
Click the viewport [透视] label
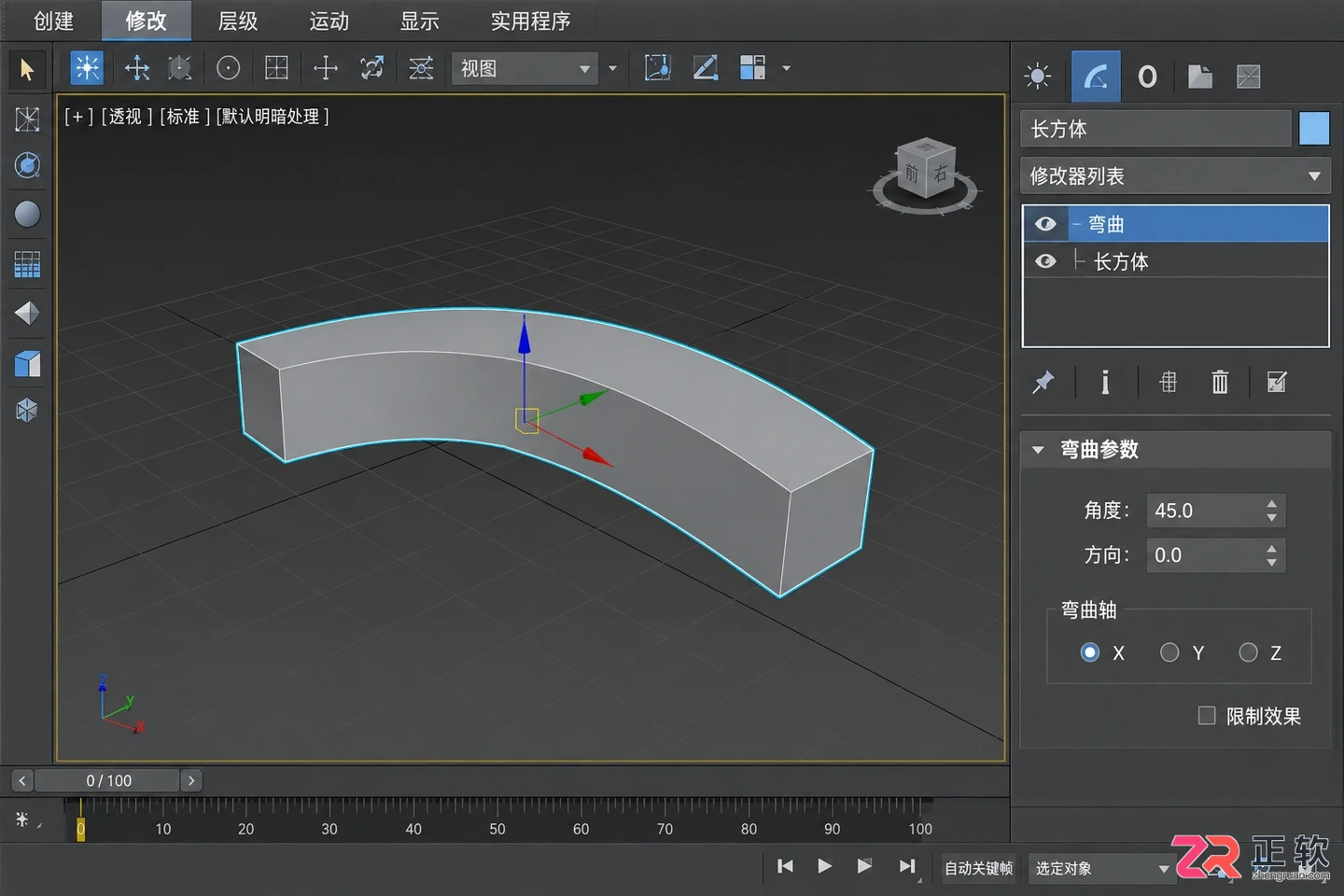126,117
